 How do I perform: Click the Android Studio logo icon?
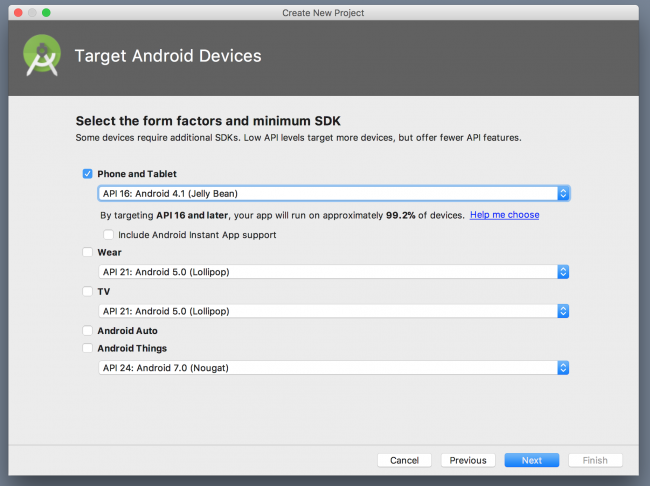click(x=43, y=57)
